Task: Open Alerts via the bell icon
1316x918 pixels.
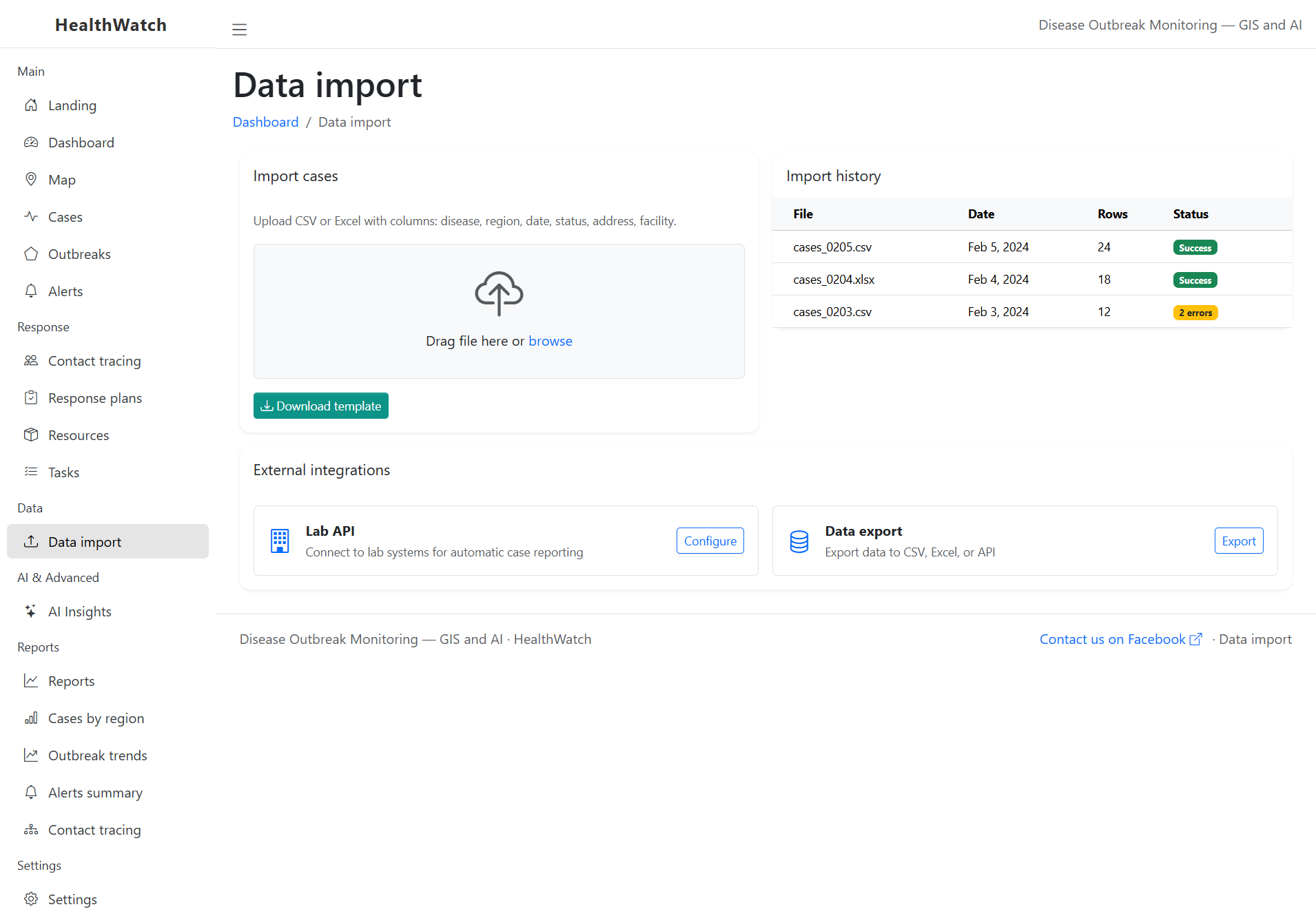Action: pyautogui.click(x=31, y=291)
